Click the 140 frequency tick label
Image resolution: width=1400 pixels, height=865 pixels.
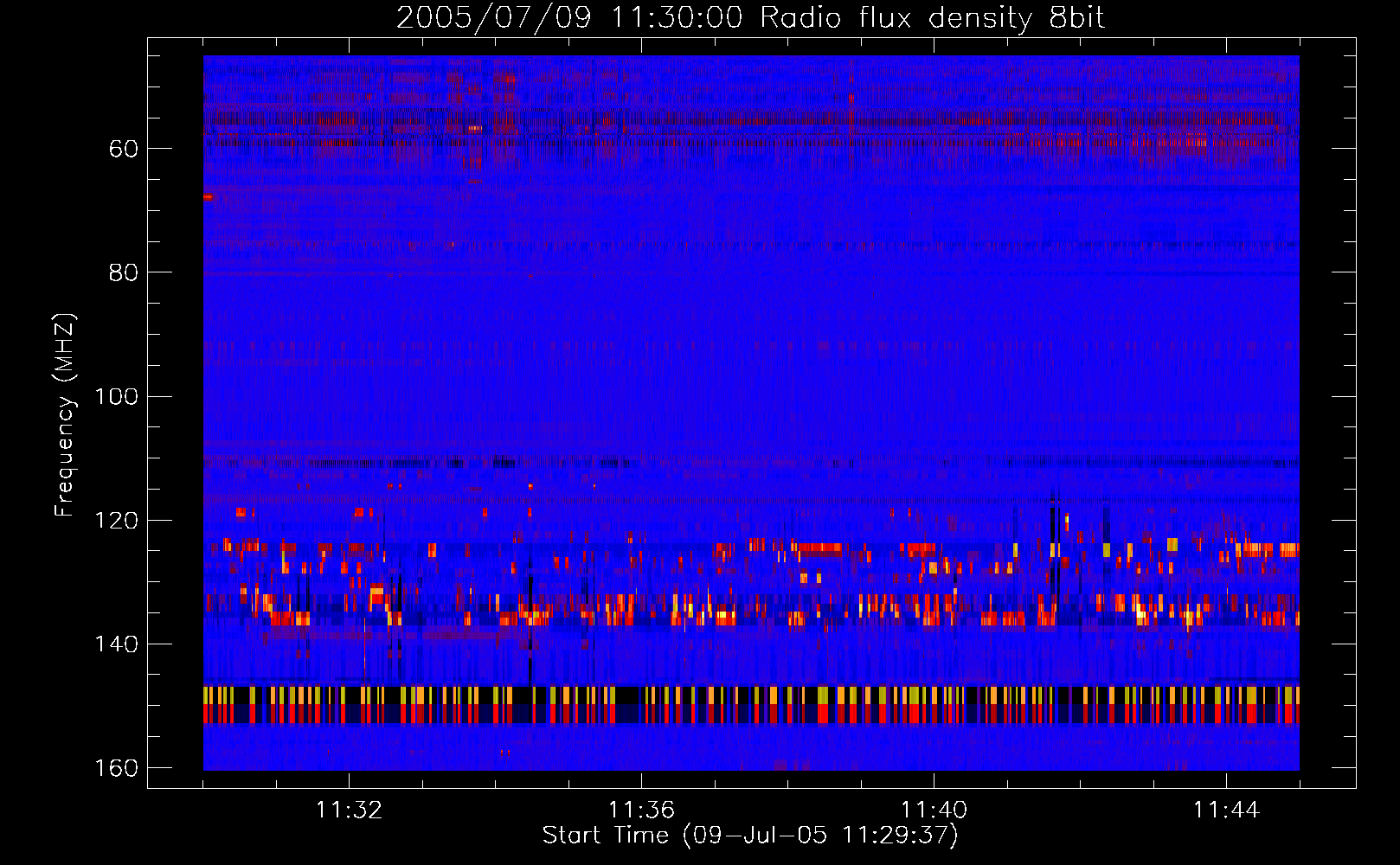(x=117, y=644)
